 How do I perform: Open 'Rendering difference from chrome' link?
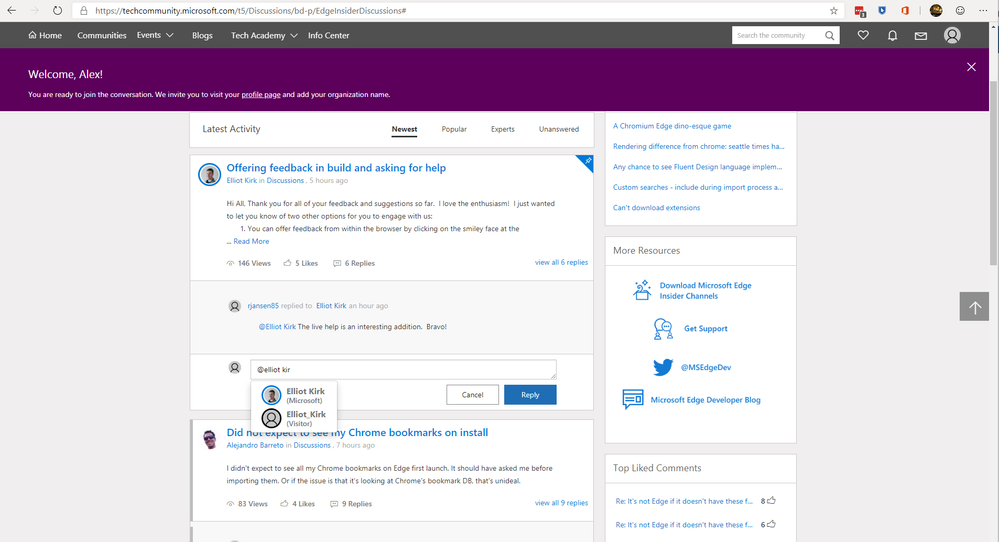click(x=698, y=146)
